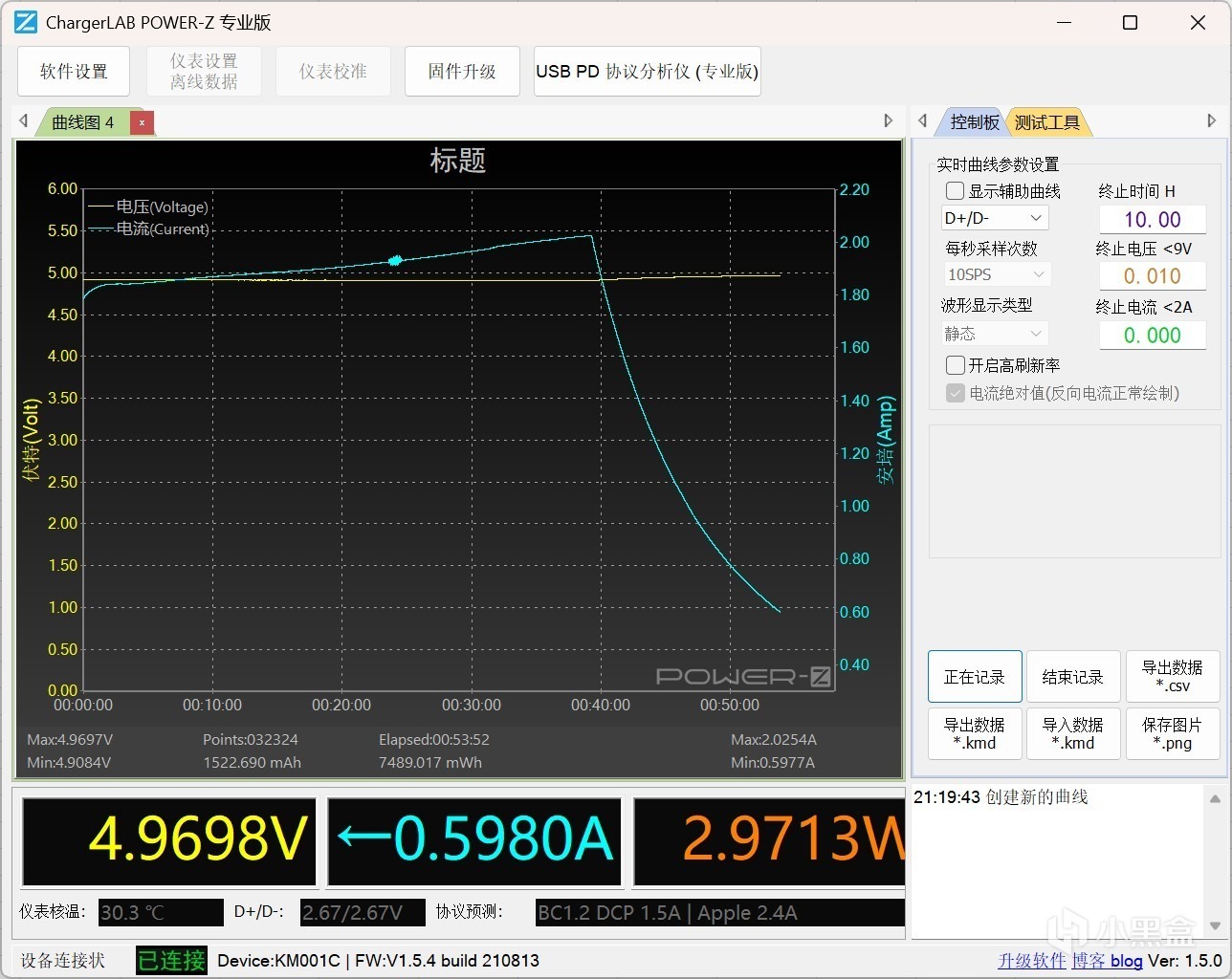Screen dimensions: 1232x979
Task: Click the right arrow beside the 测试工具 tab
Action: 1211,120
